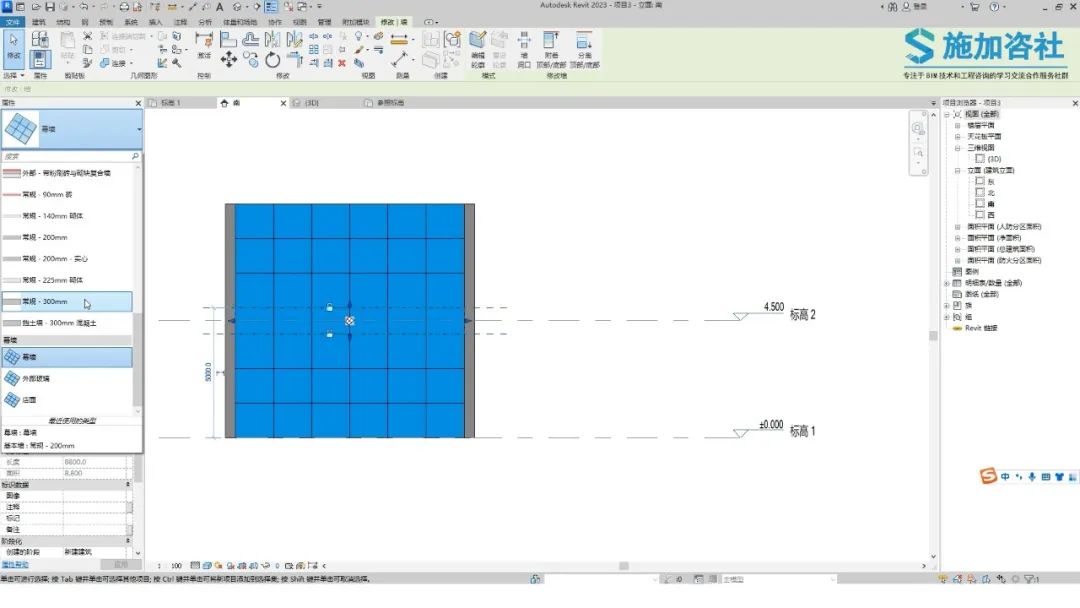
Task: Click the Sogou input method S icon
Action: [988, 476]
